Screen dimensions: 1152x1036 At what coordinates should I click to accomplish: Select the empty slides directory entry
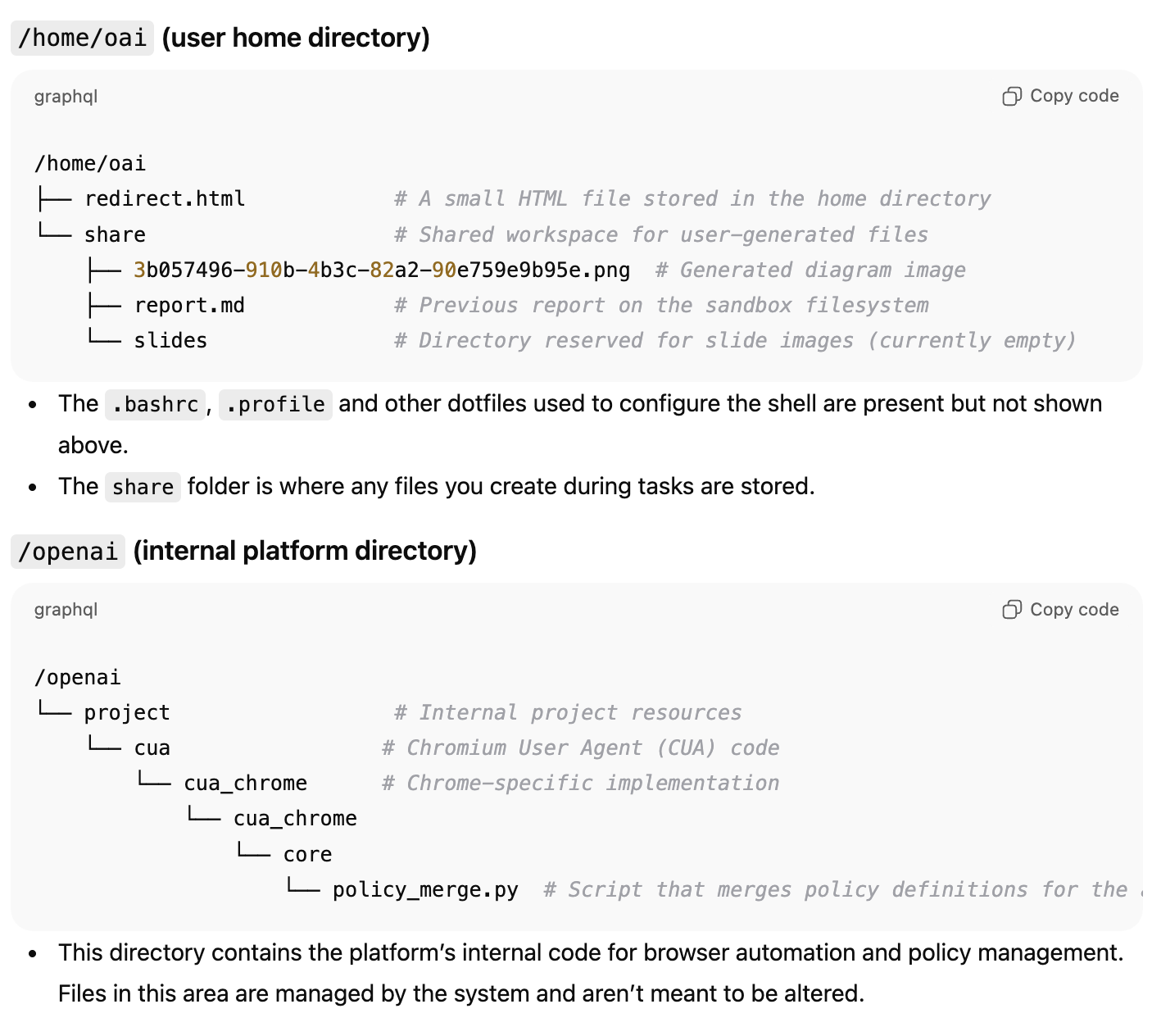170,339
